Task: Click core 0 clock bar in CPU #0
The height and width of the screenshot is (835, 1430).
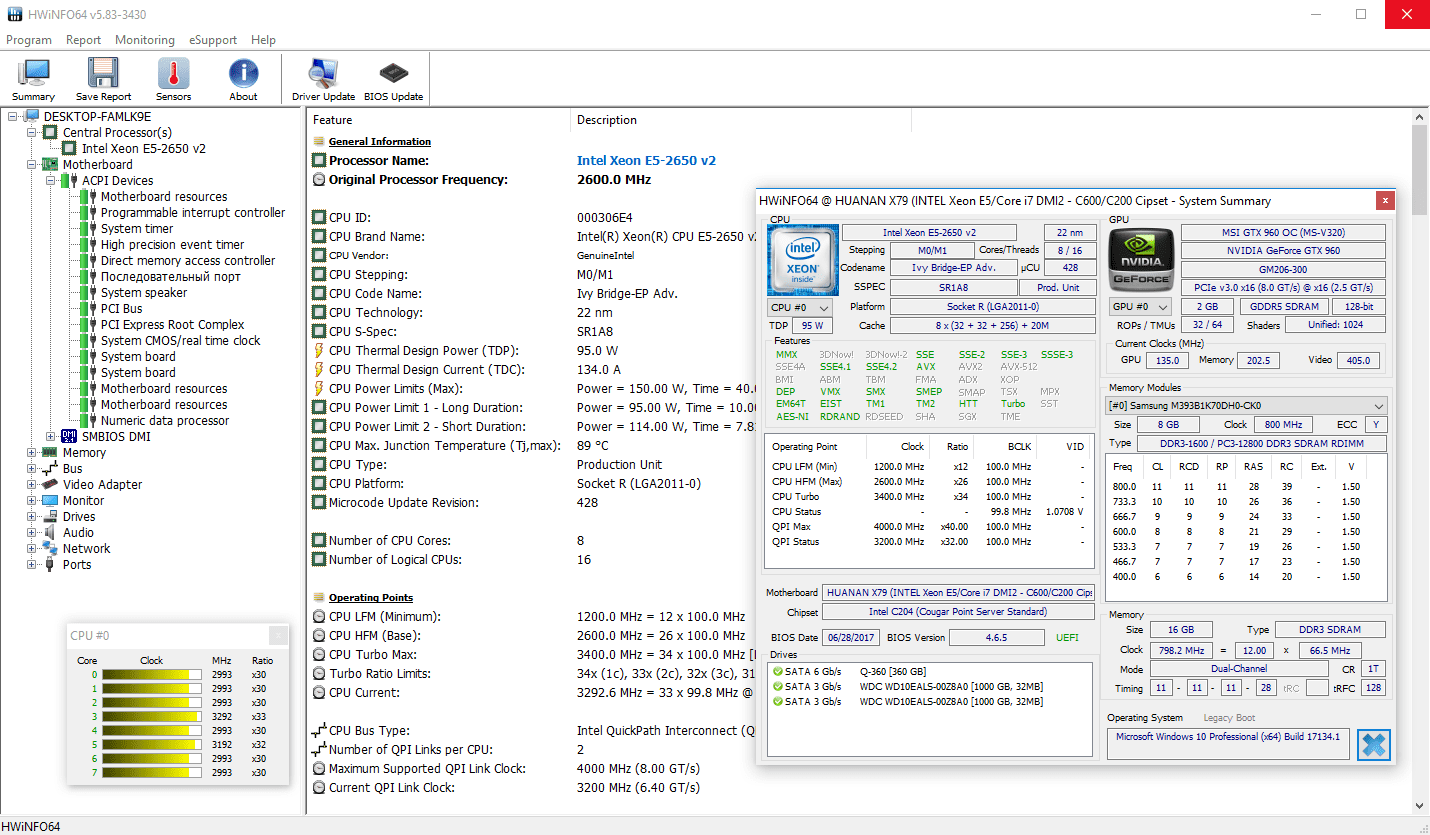Action: 152,675
